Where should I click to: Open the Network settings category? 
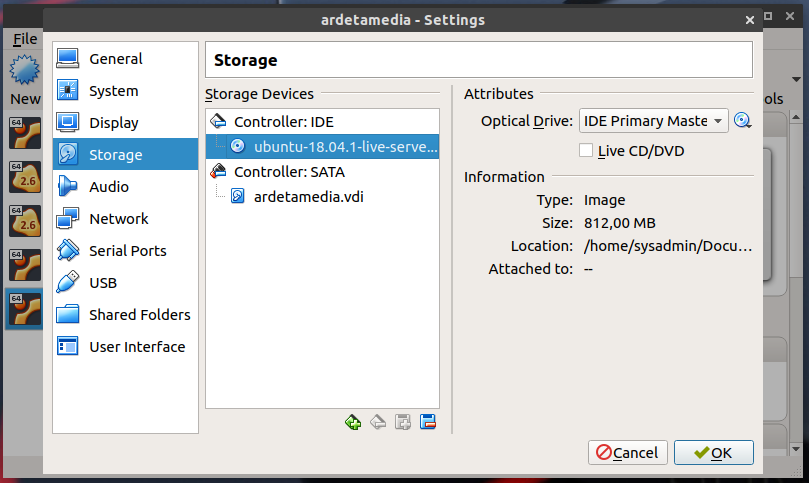pos(118,219)
